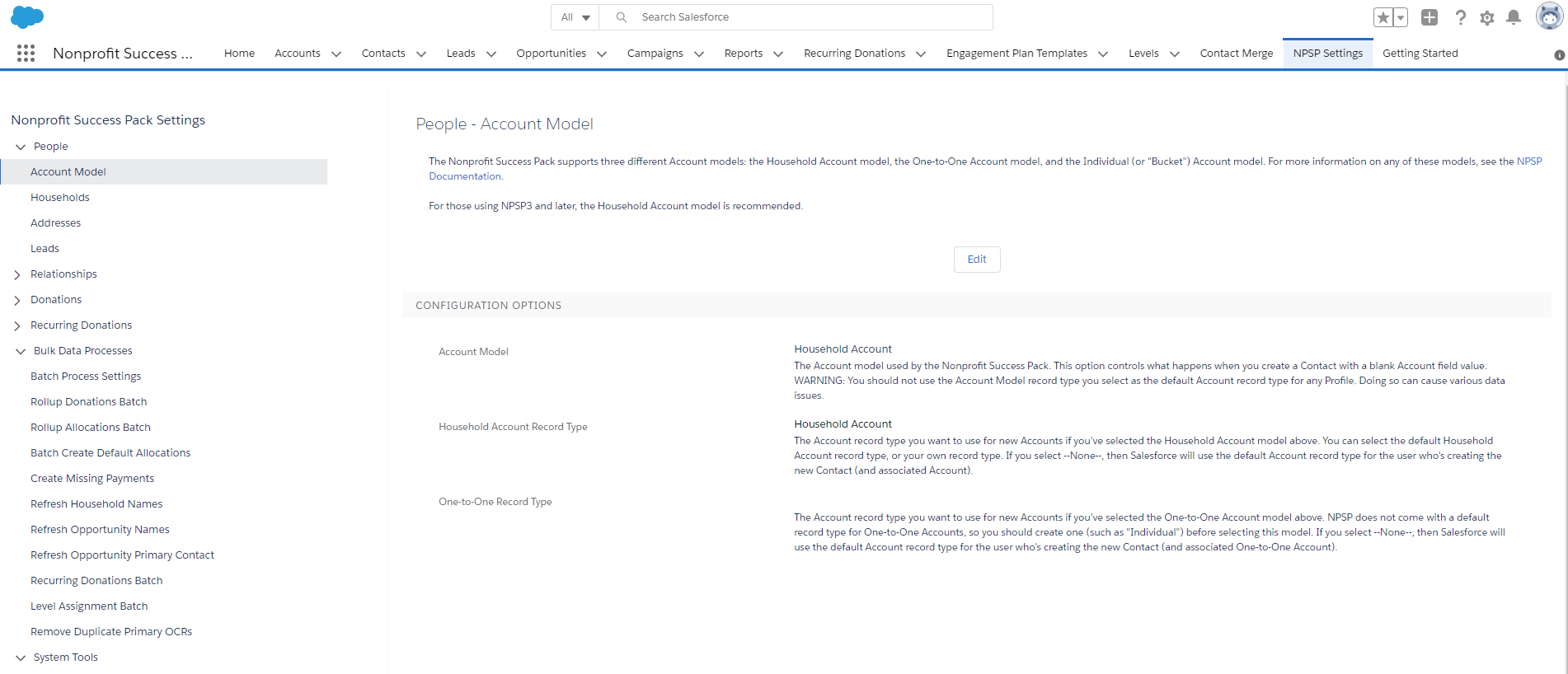Open Refresh Household Names

pos(96,504)
